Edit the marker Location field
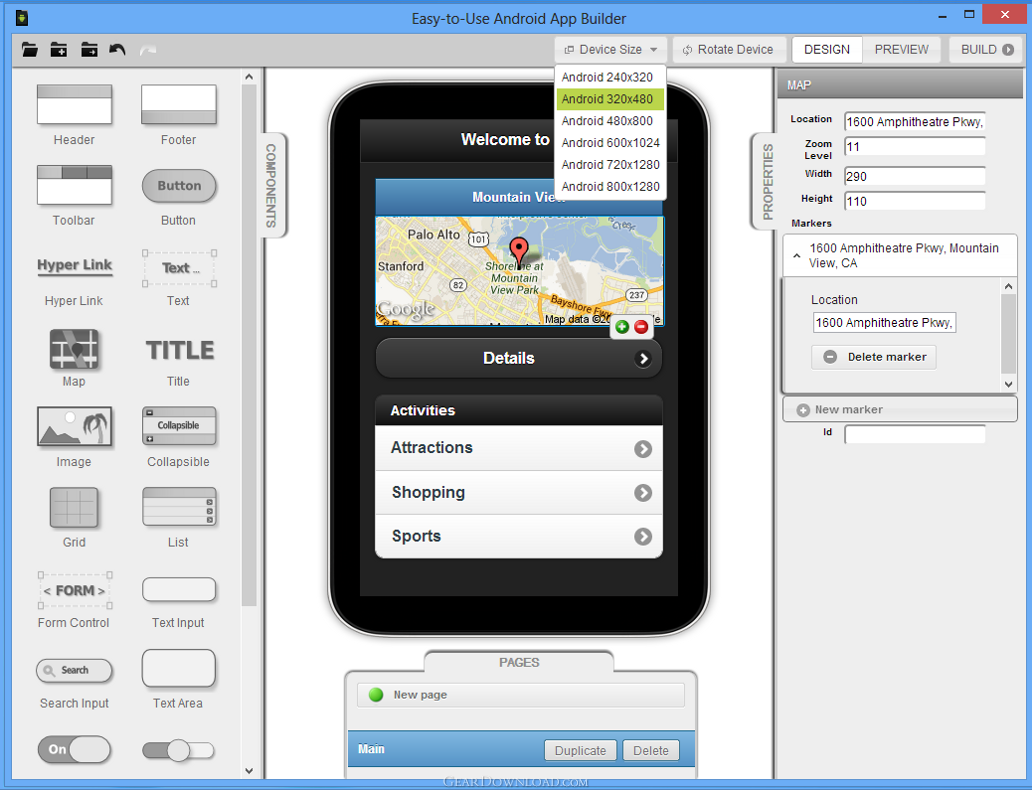 point(885,323)
